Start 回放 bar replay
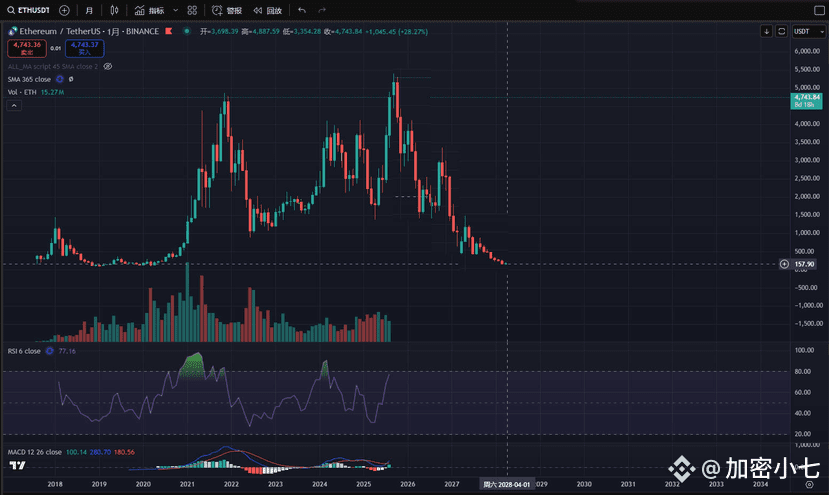Image resolution: width=829 pixels, height=495 pixels. pyautogui.click(x=268, y=10)
